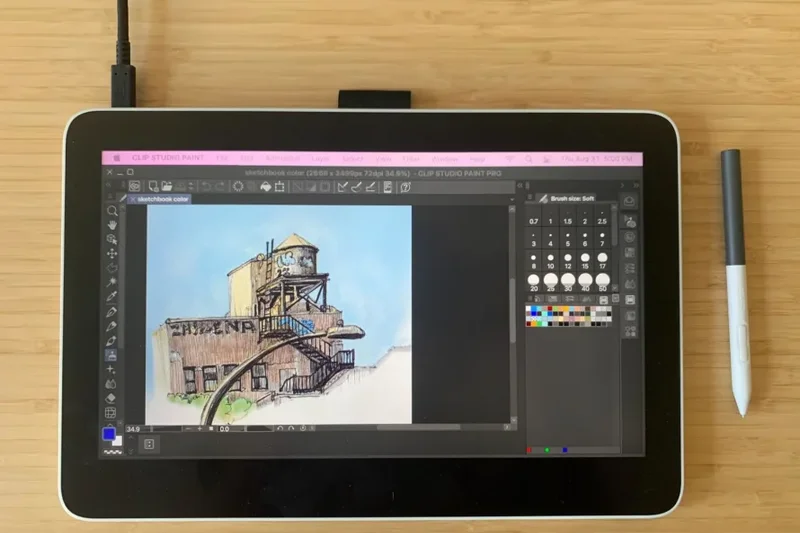
Task: Choose brush size 10
Action: point(551,262)
